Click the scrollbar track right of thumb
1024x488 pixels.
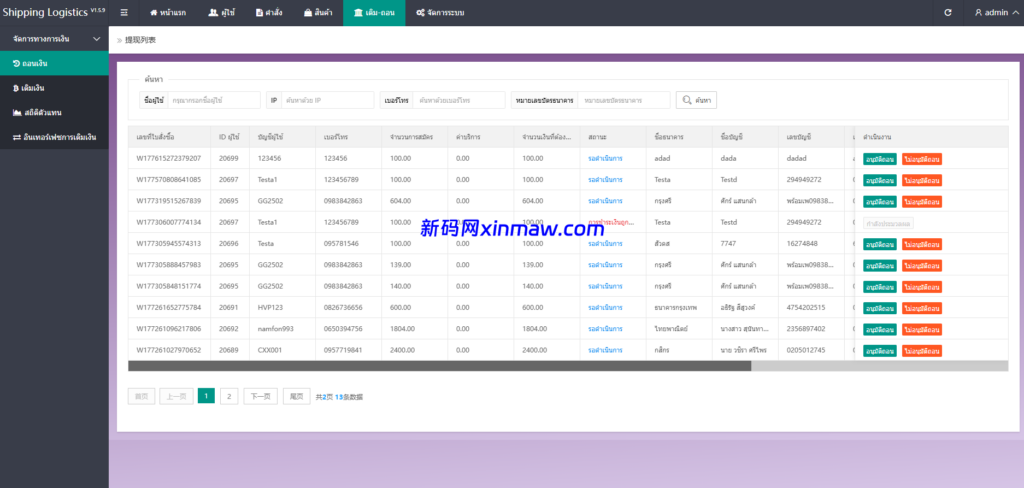879,366
